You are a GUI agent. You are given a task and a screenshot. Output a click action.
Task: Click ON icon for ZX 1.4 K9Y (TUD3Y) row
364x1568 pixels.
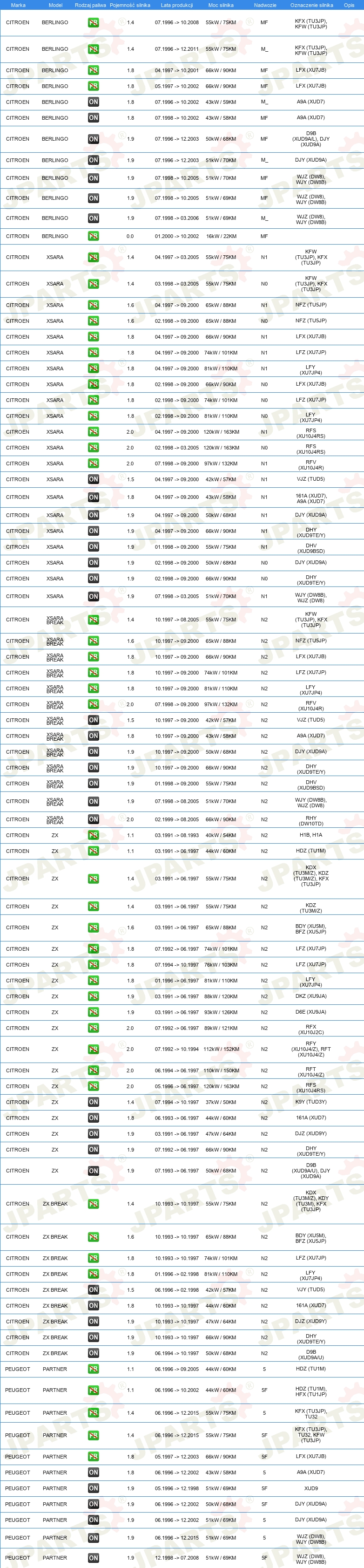(x=93, y=1102)
